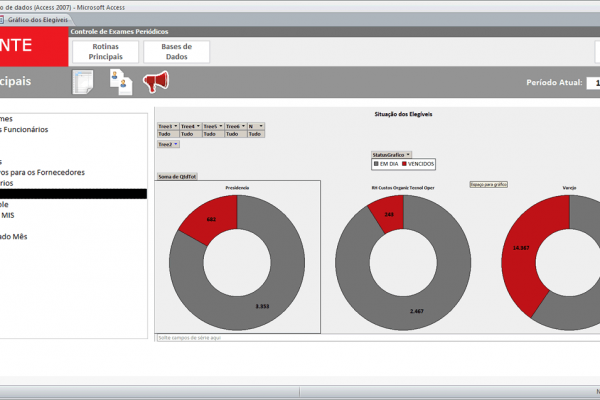Open the Tree4 filter dropdown
600x400 pixels.
tap(196, 127)
